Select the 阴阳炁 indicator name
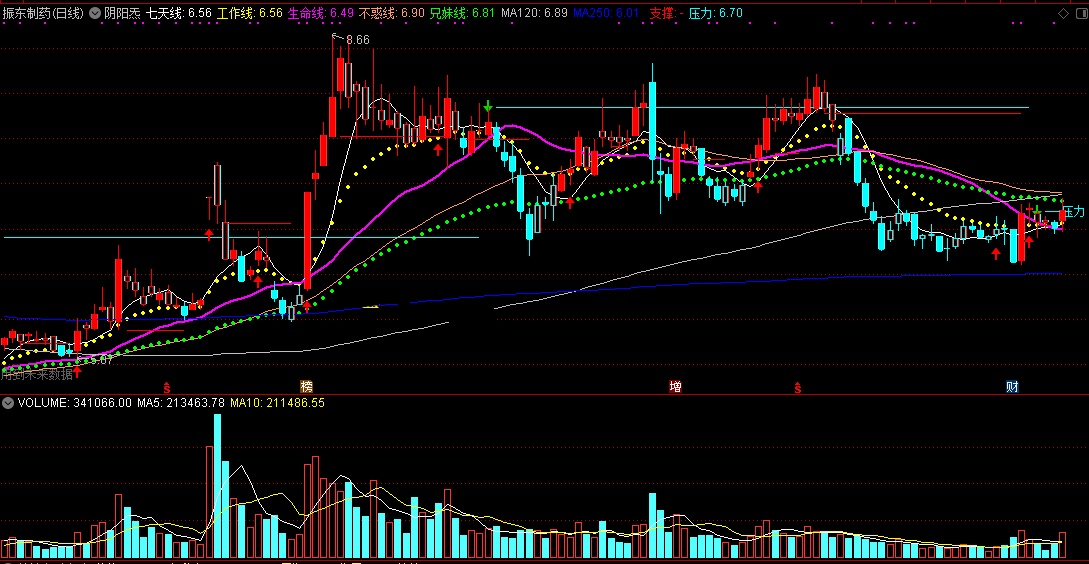The width and height of the screenshot is (1089, 564). coord(122,13)
